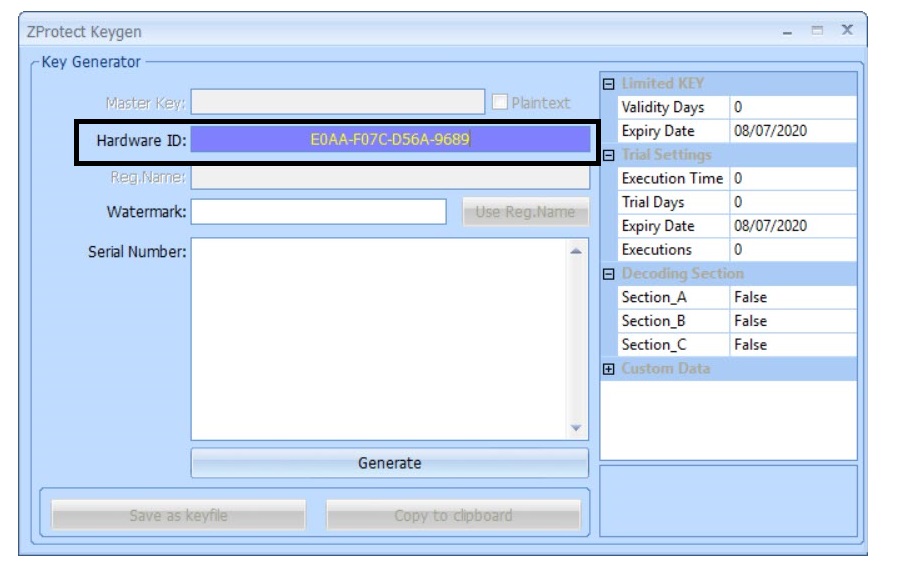899x578 pixels.
Task: Click the Trial Settings header text
Action: point(666,155)
